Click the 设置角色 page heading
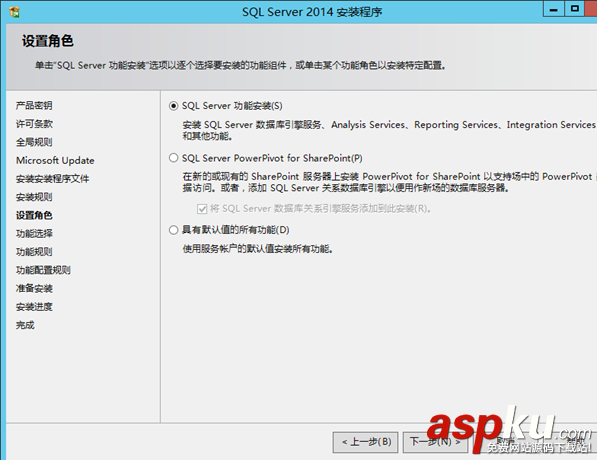The height and width of the screenshot is (460, 597). (x=48, y=41)
